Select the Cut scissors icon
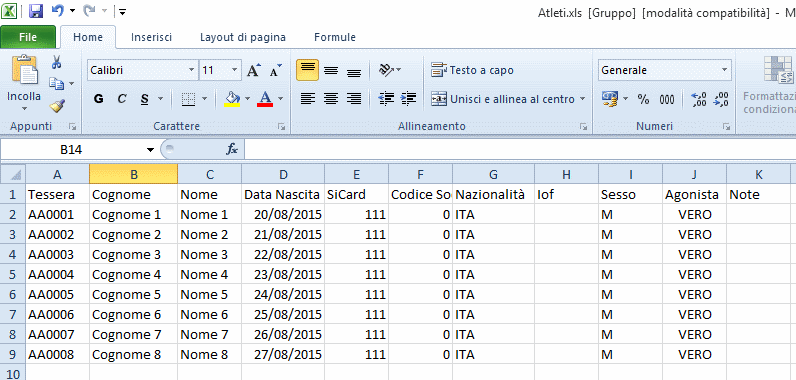796x380 pixels. 56,62
